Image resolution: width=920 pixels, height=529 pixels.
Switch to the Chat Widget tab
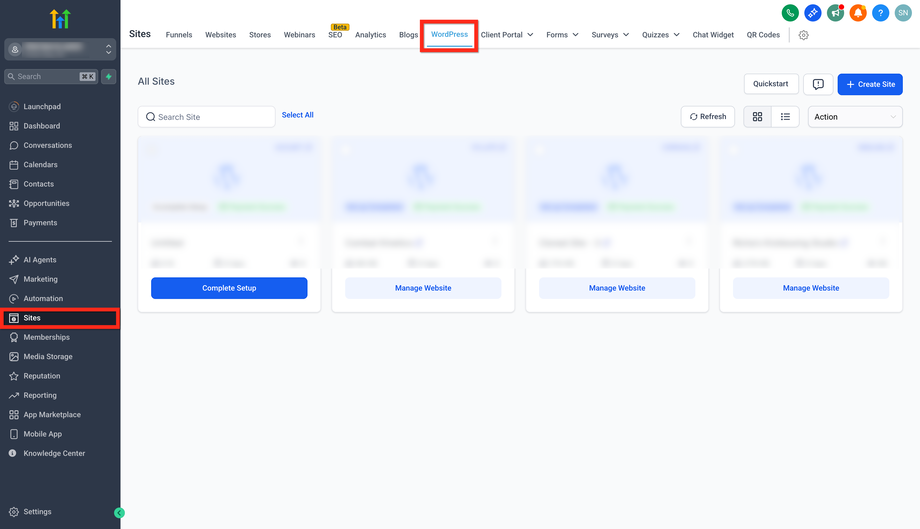pyautogui.click(x=713, y=35)
